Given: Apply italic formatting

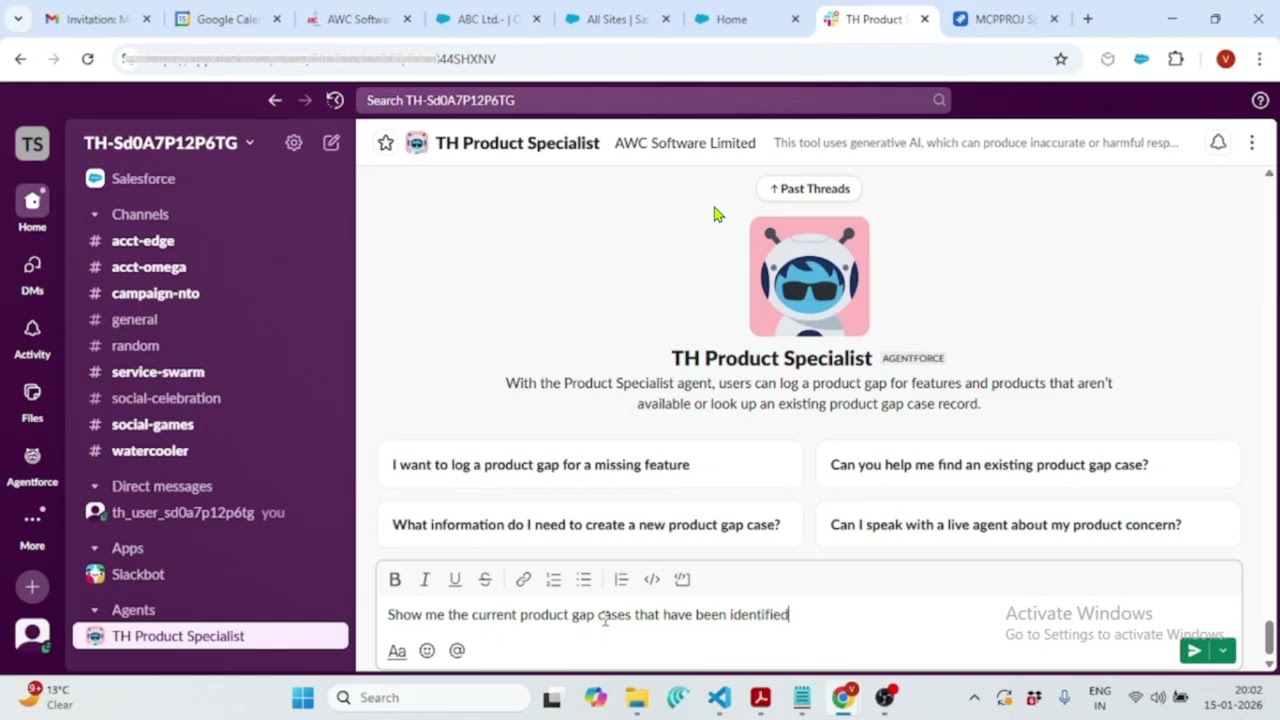Looking at the screenshot, I should tap(425, 579).
